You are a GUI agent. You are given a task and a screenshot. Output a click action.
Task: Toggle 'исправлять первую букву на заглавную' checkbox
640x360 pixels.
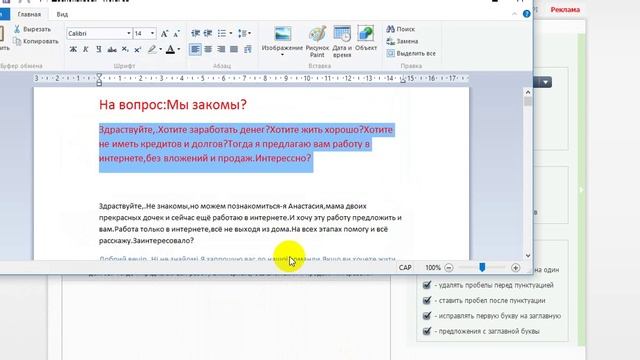[x=427, y=316]
